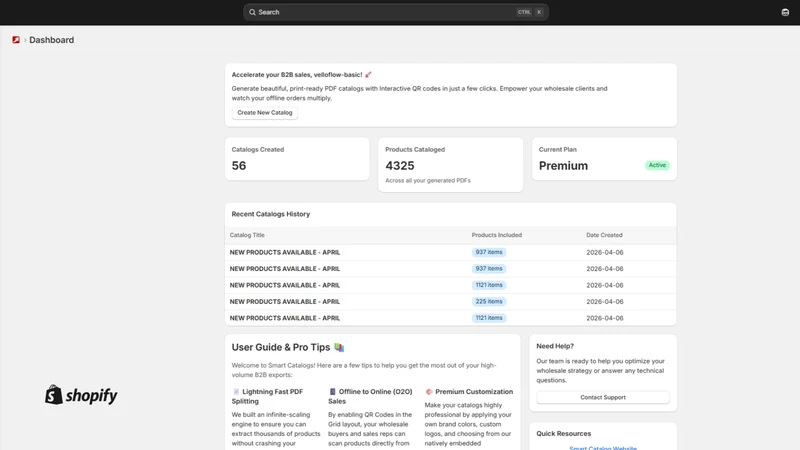Screen dimensions: 800x450
Task: Click the CTRL shortcut key badge in search
Action: coord(524,12)
